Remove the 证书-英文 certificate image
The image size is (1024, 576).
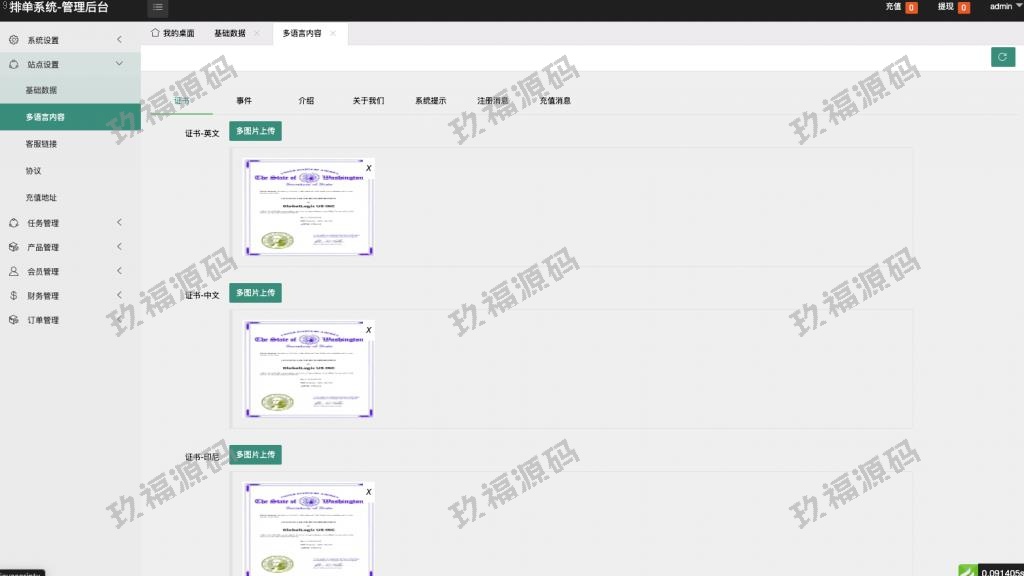click(368, 168)
